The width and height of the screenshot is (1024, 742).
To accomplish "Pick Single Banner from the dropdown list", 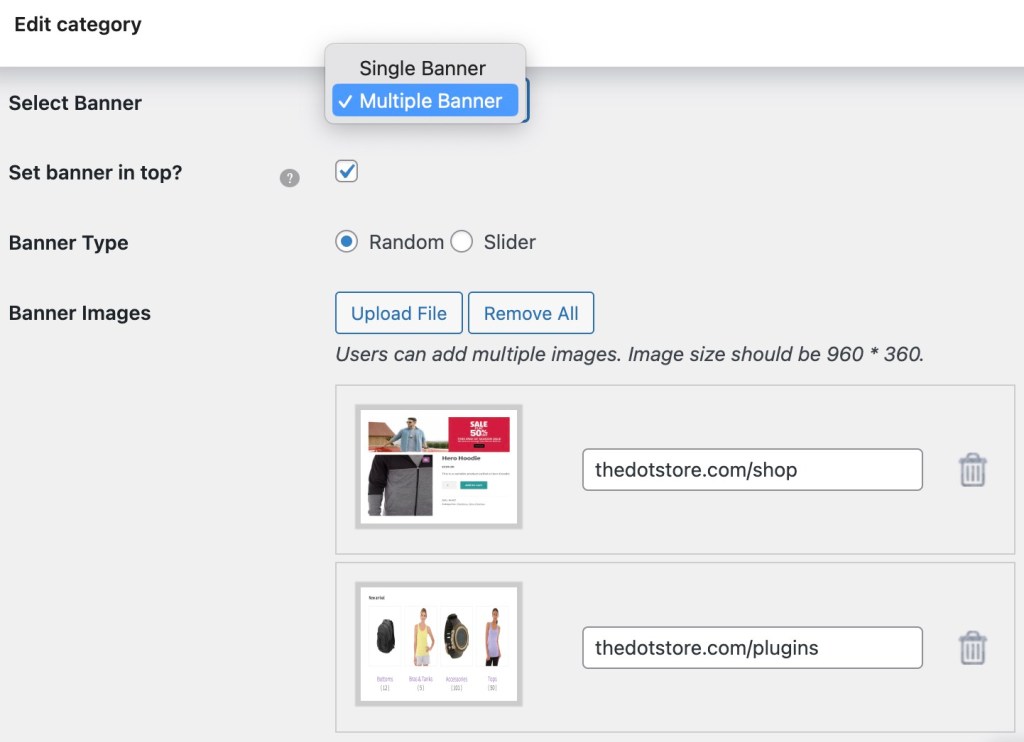I will [422, 68].
